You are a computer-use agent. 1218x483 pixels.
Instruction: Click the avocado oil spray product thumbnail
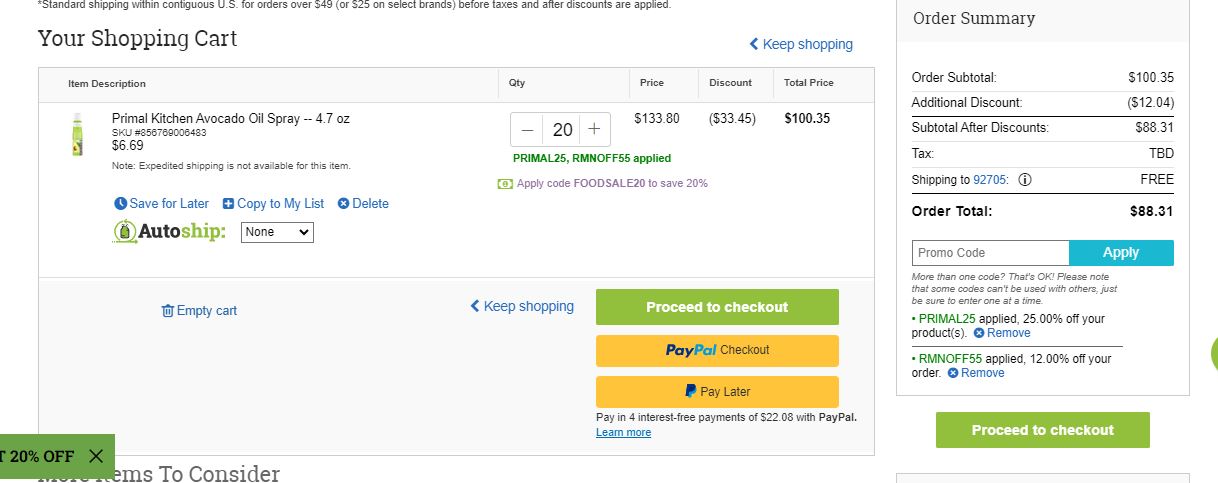click(77, 135)
